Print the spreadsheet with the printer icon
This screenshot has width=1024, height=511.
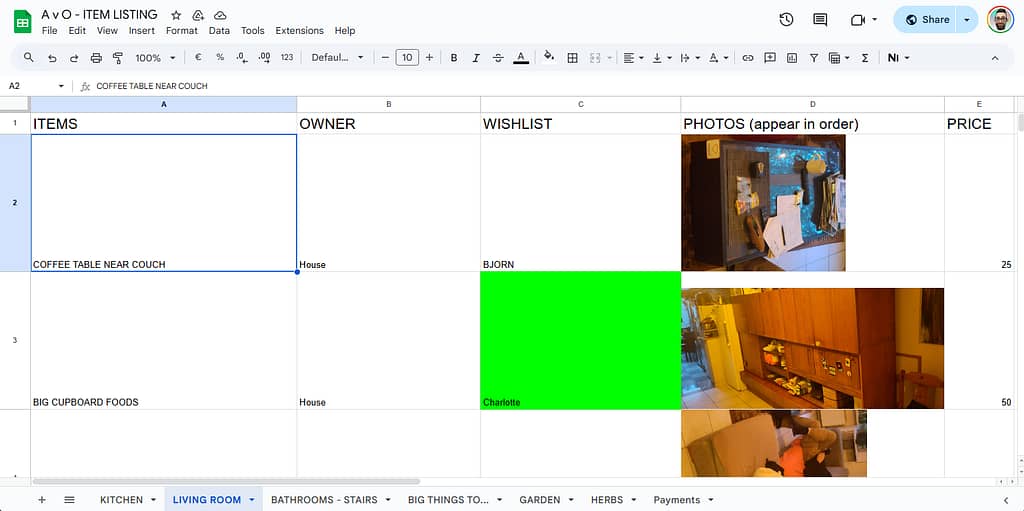coord(96,58)
